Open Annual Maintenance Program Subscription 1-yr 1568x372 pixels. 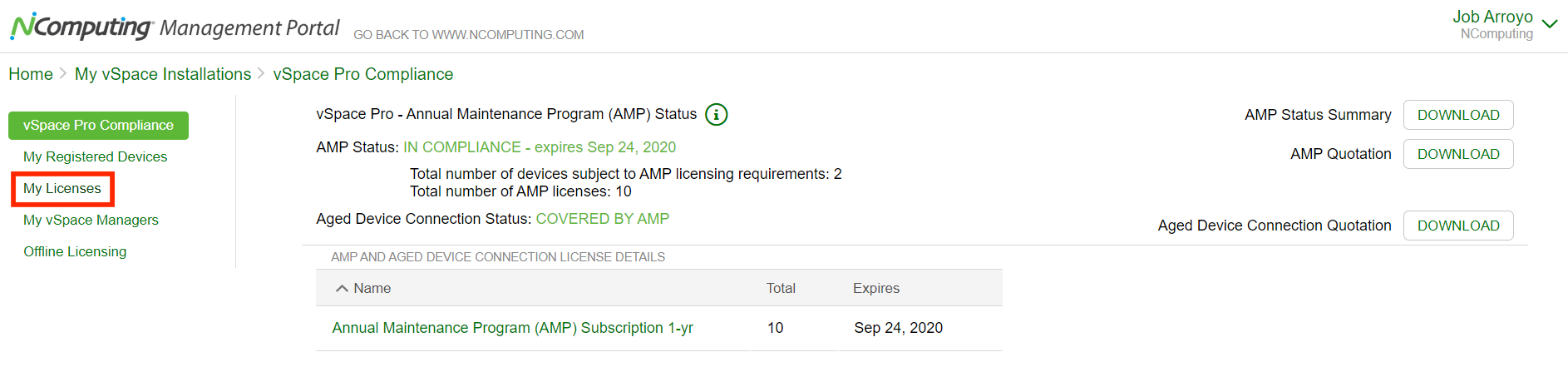pos(512,328)
